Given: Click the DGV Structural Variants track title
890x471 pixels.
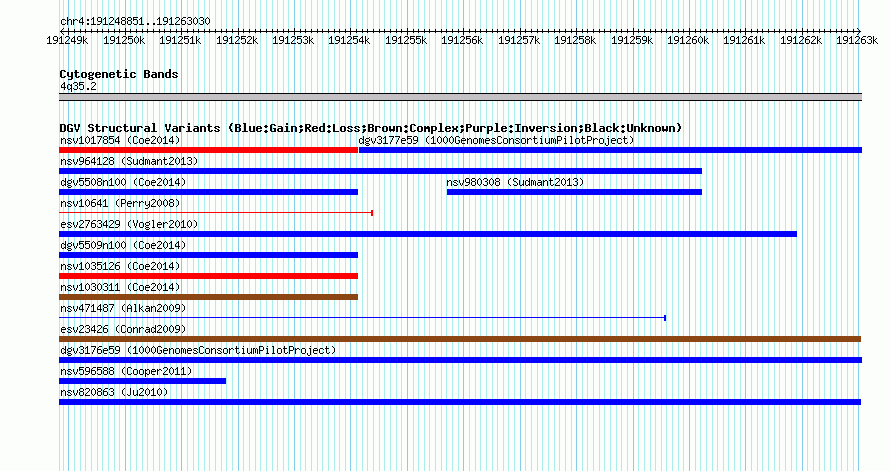Looking at the screenshot, I should coord(371,128).
